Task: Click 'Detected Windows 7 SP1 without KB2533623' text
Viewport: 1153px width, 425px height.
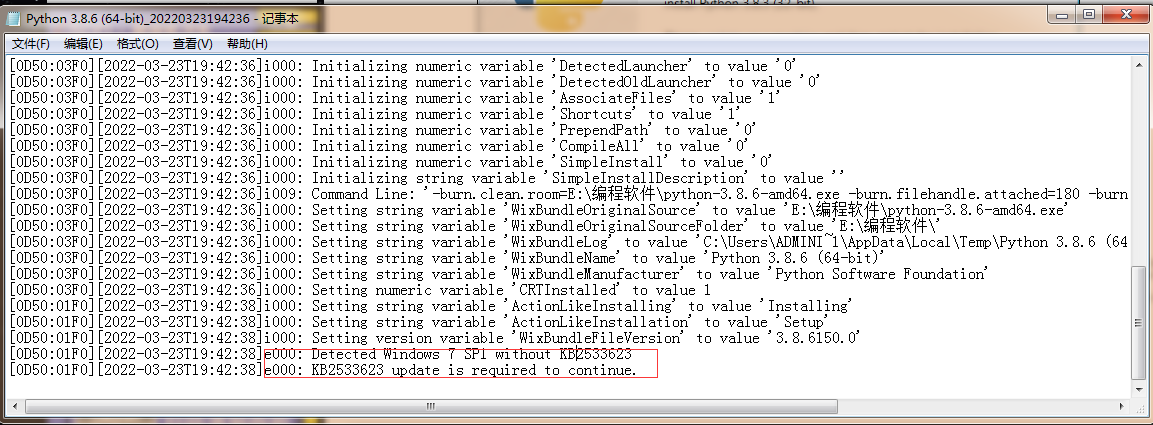Action: (471, 354)
